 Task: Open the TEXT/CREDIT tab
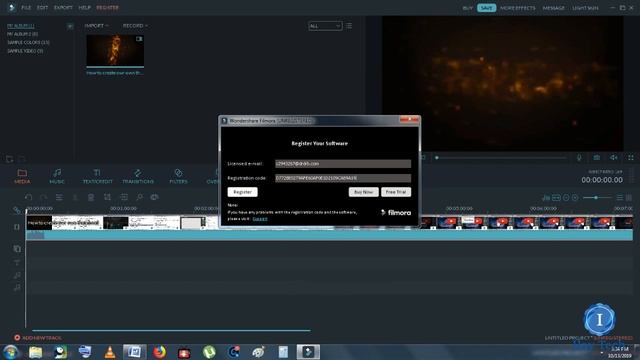point(98,176)
